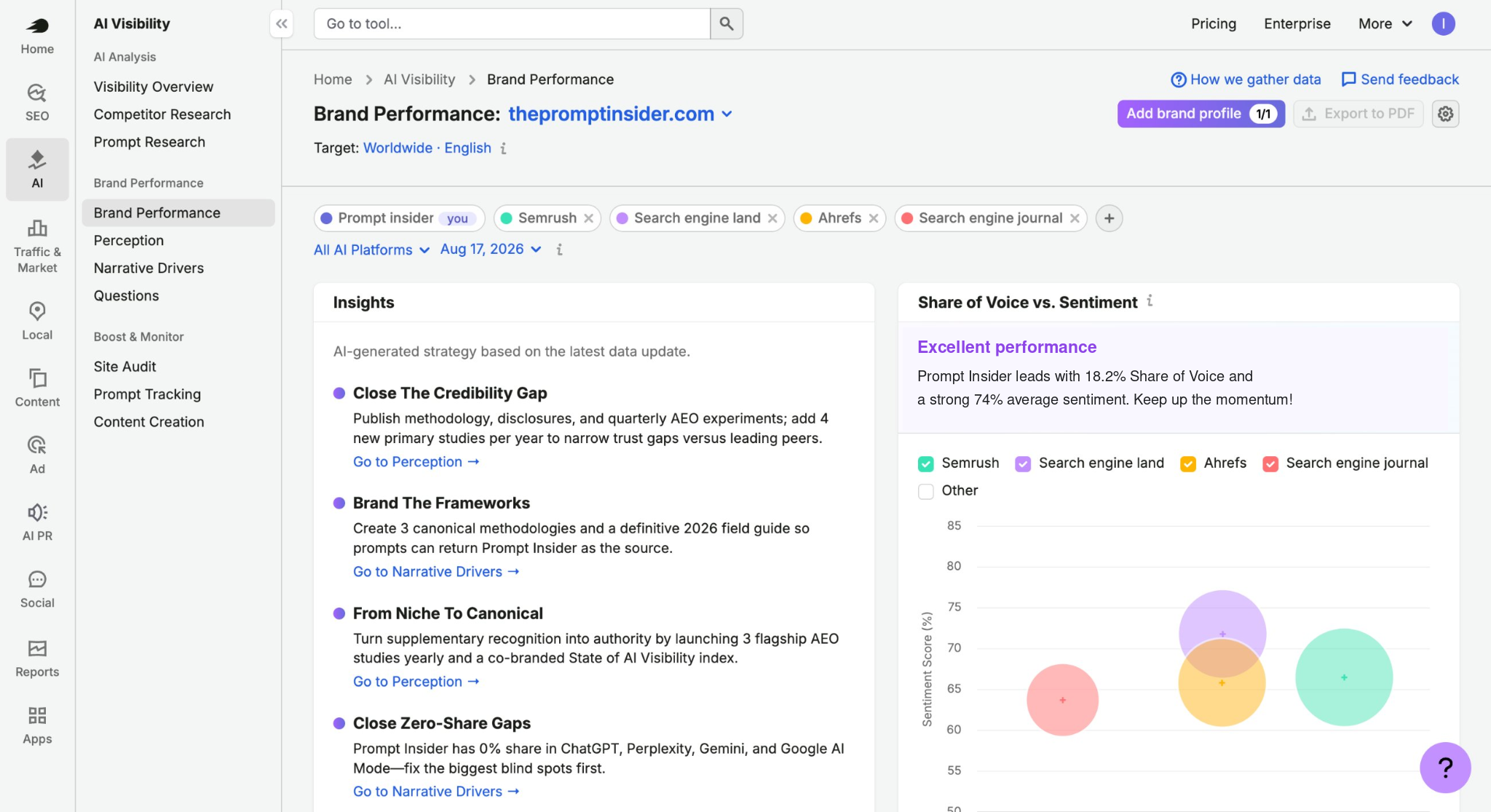Open the settings gear icon
This screenshot has height=812, width=1491.
click(x=1445, y=114)
